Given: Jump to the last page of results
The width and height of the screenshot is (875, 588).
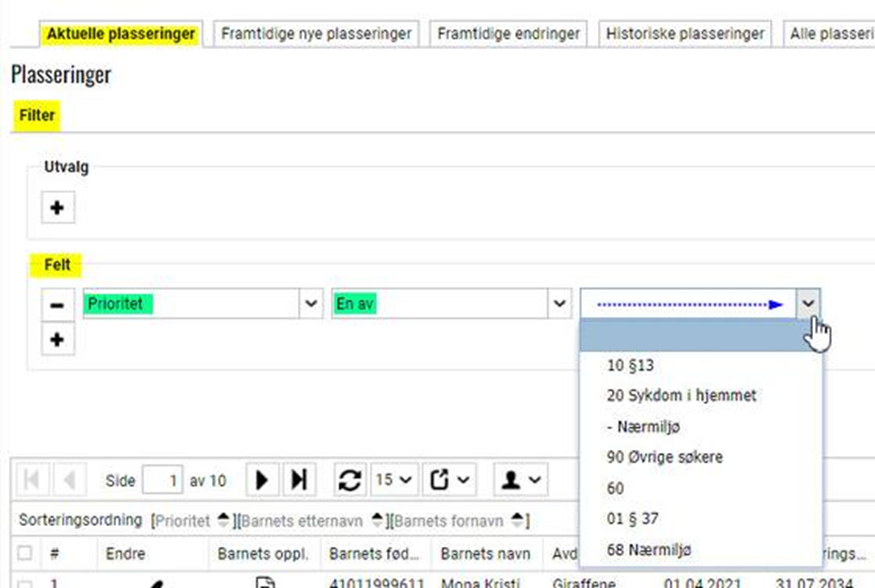Looking at the screenshot, I should [x=298, y=480].
